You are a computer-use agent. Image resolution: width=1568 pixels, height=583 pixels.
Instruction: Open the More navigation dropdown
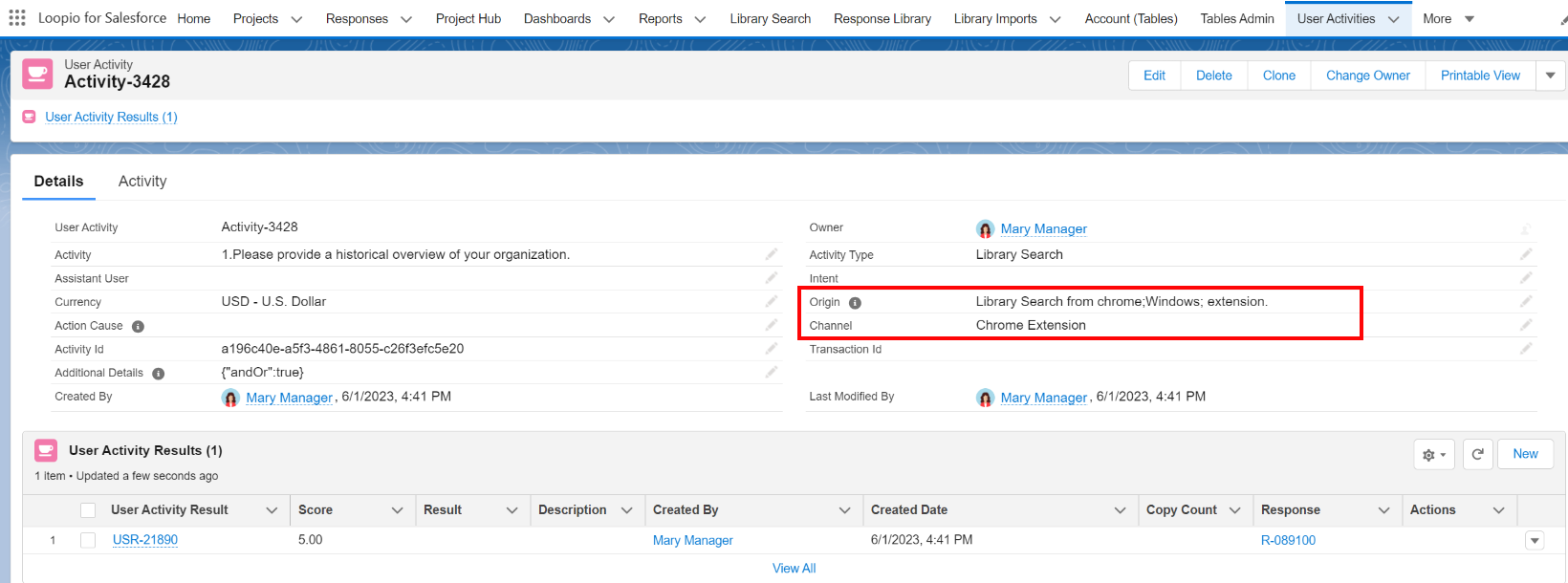point(1448,19)
